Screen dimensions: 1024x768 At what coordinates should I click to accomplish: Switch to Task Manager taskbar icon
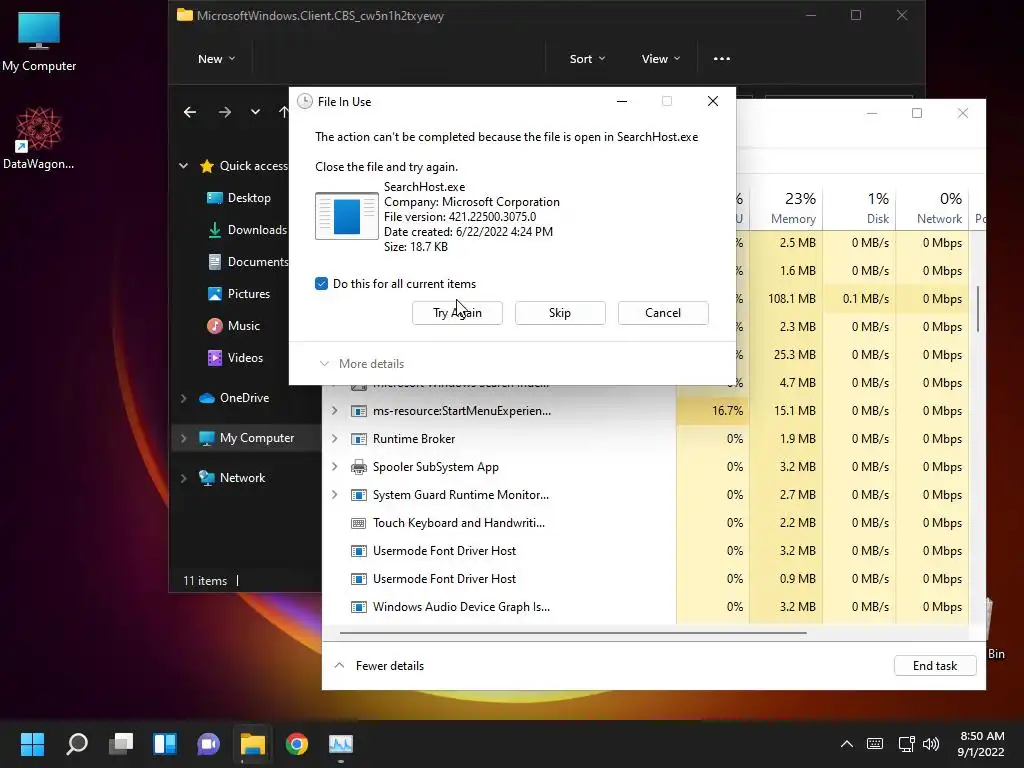(340, 744)
